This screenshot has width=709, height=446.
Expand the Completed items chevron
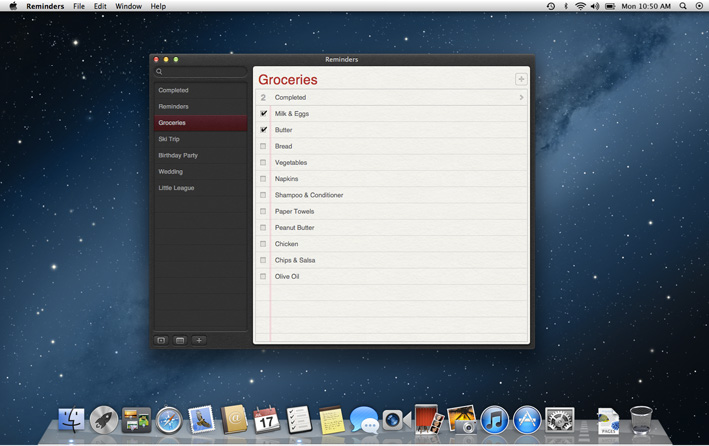tap(521, 98)
